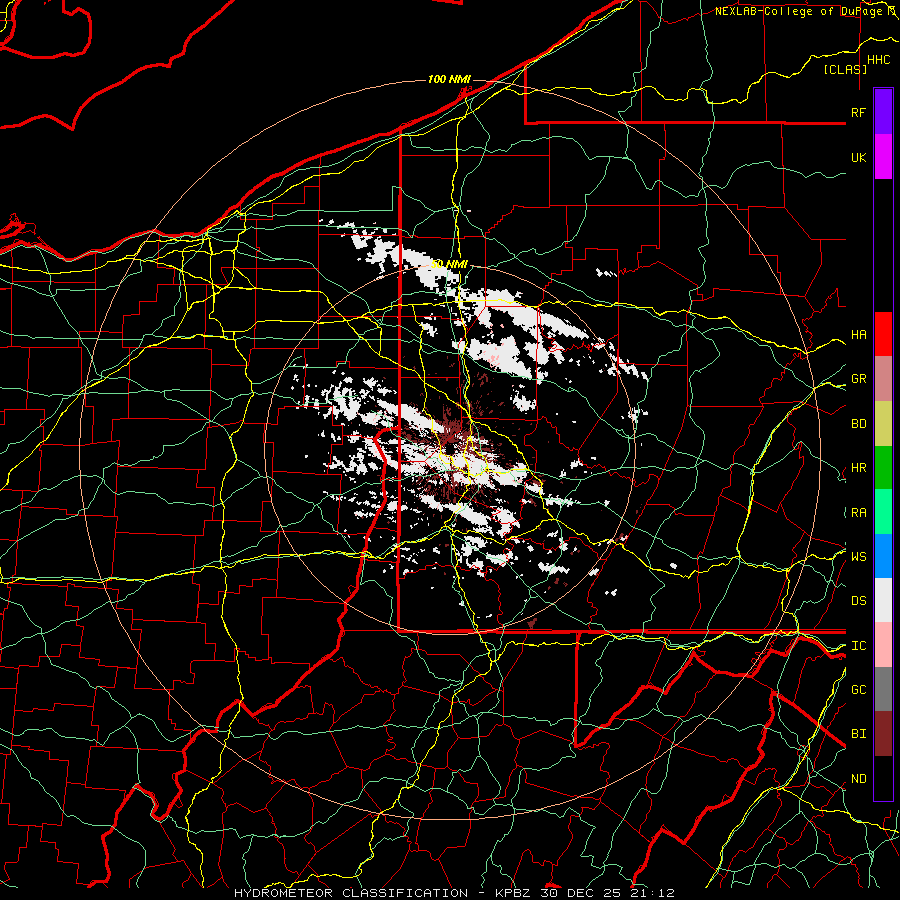Click the 'HR' legend label
The width and height of the screenshot is (900, 900).
click(x=858, y=468)
